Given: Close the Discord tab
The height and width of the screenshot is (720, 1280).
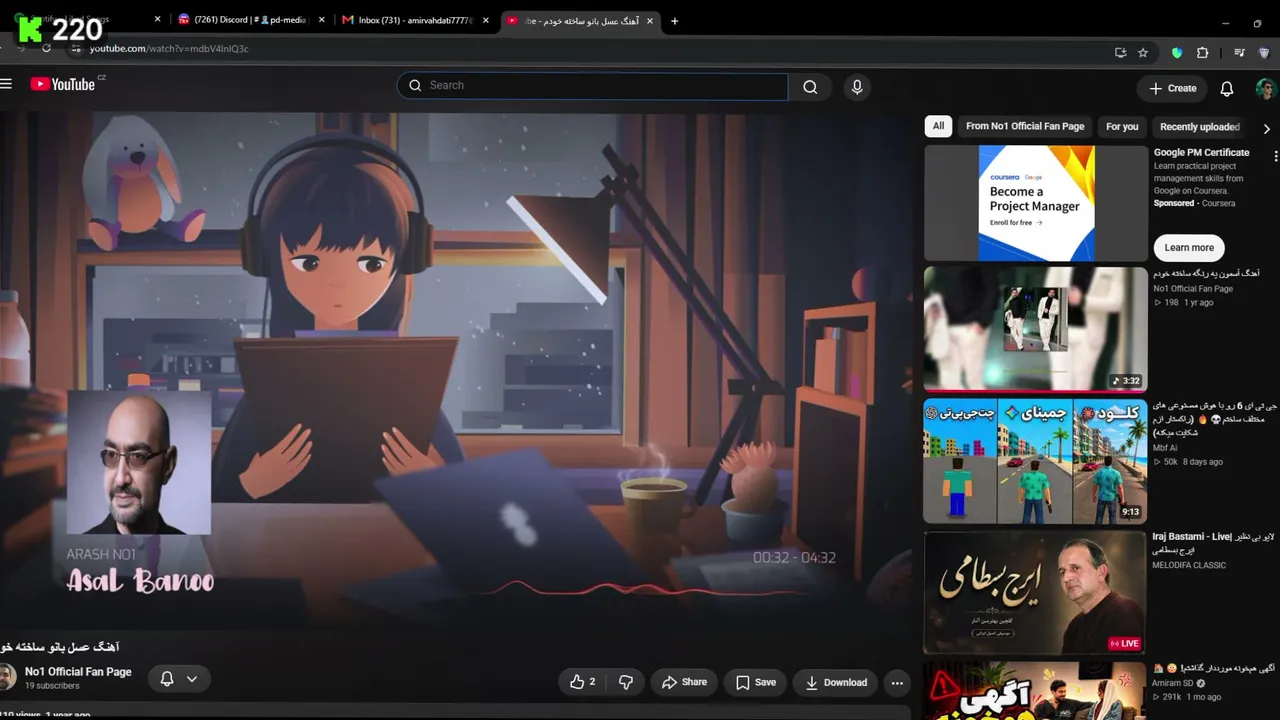Looking at the screenshot, I should coord(321,20).
